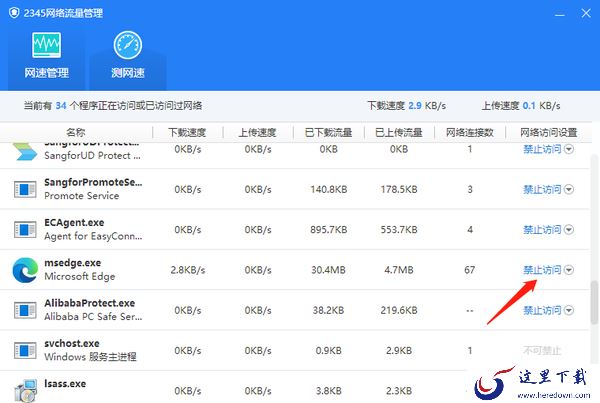Sort by 已下载流量 column header
This screenshot has width=600, height=403.
[329, 132]
